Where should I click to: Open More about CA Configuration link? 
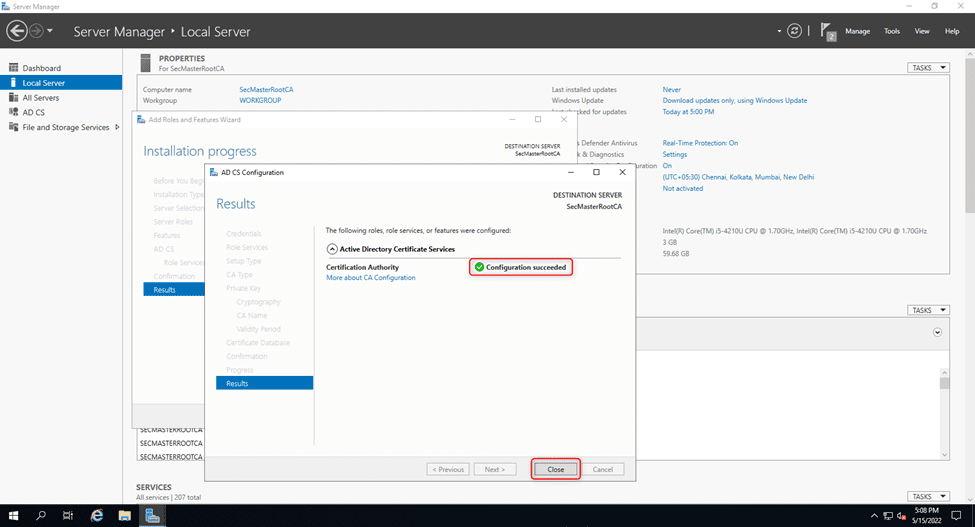pyautogui.click(x=371, y=278)
